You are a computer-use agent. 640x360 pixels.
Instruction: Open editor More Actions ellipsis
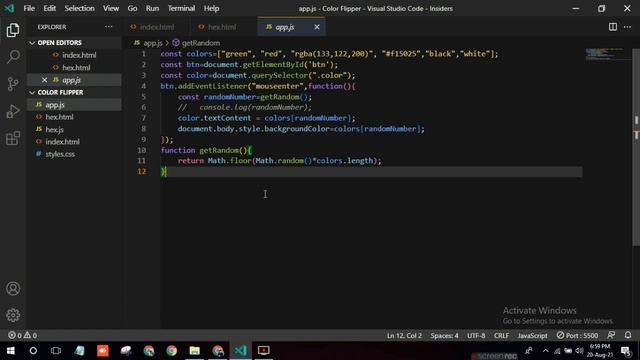click(627, 27)
